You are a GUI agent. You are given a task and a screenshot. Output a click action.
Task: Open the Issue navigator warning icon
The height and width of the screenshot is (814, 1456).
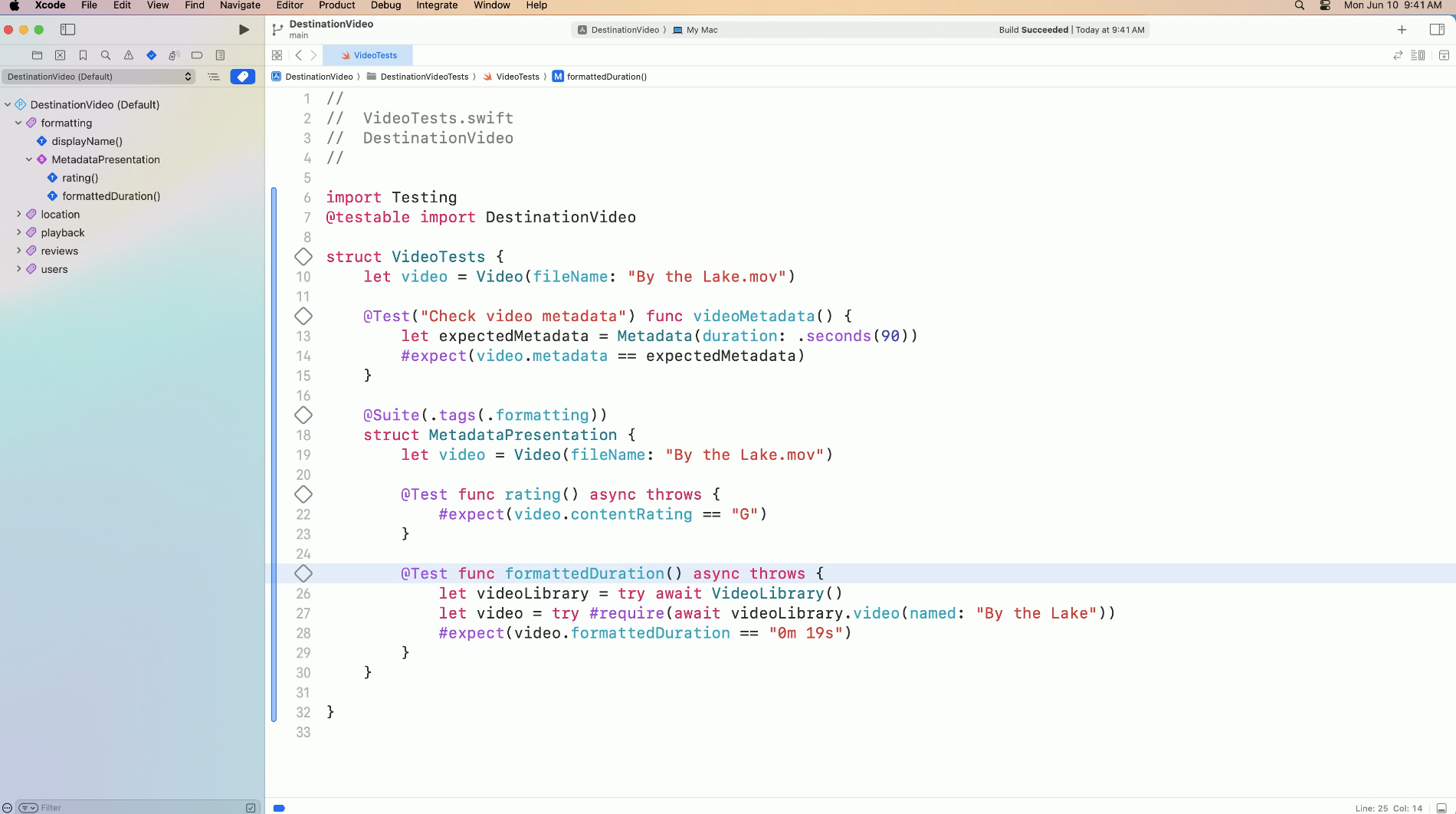click(129, 55)
